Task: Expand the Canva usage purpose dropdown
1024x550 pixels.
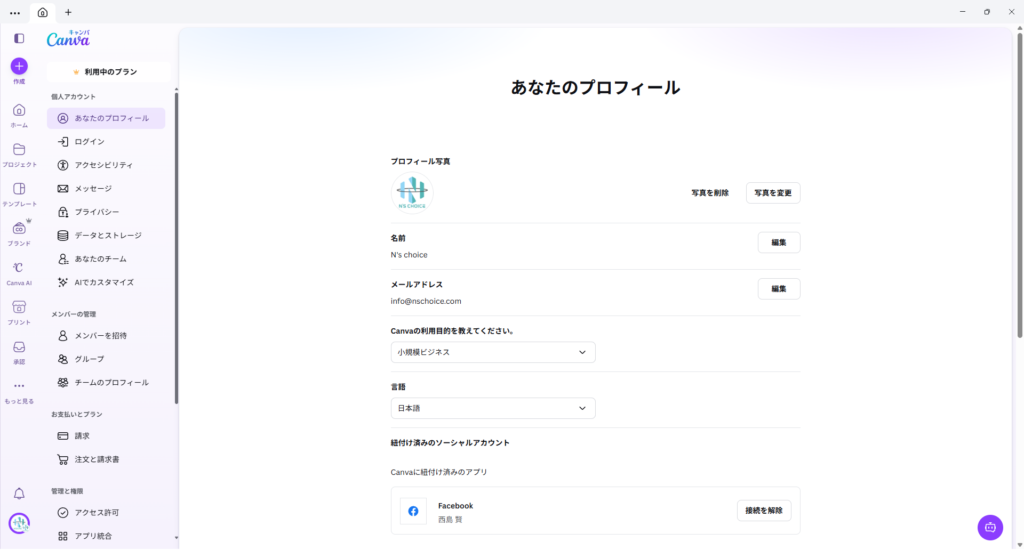Action: click(x=493, y=352)
